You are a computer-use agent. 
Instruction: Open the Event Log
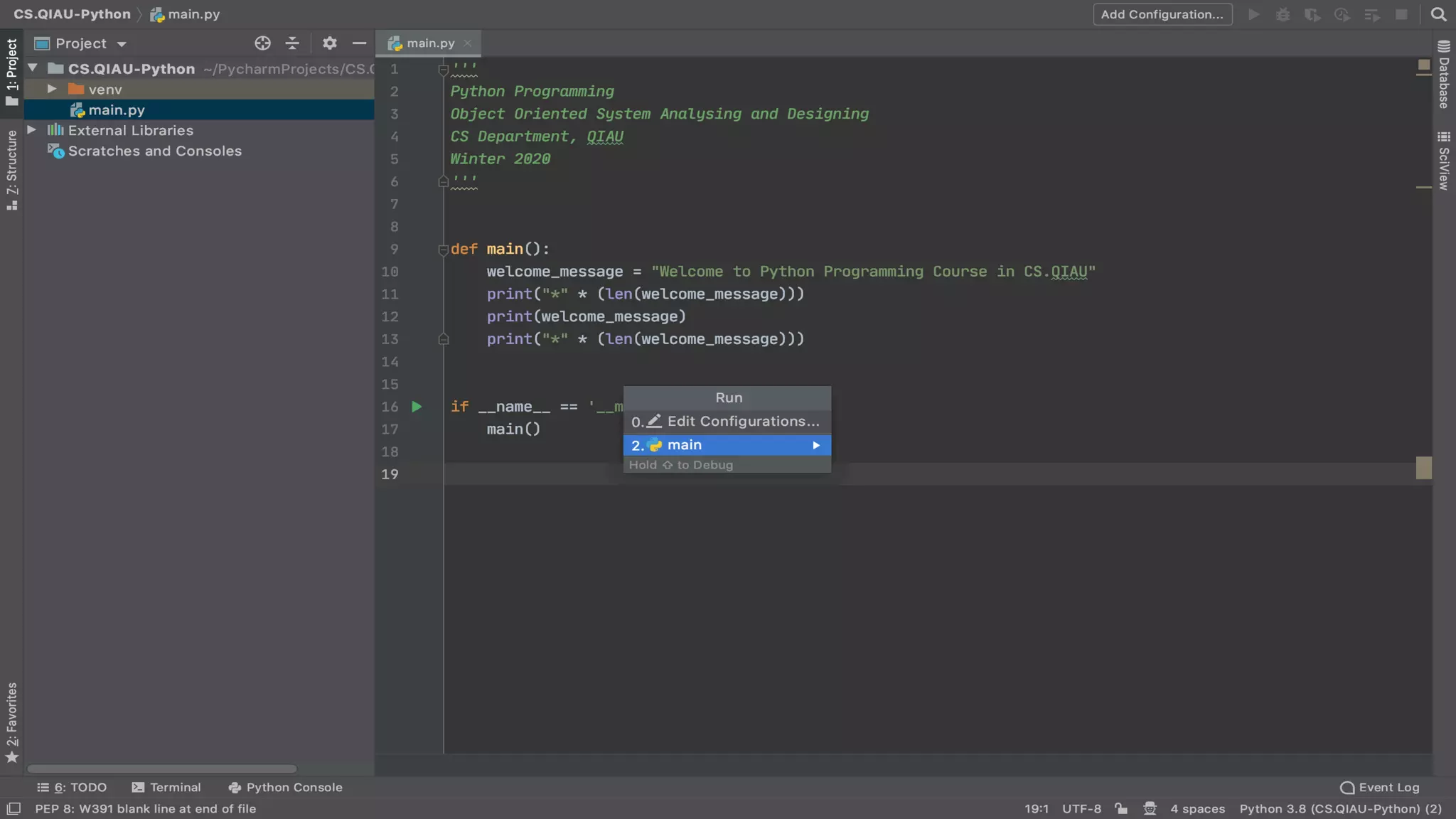(x=1380, y=787)
